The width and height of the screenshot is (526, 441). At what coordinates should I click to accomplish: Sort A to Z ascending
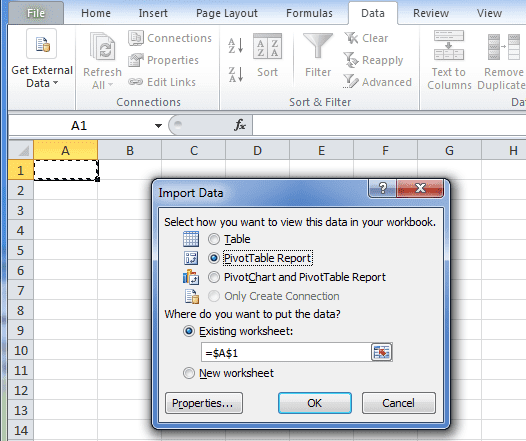[x=235, y=46]
